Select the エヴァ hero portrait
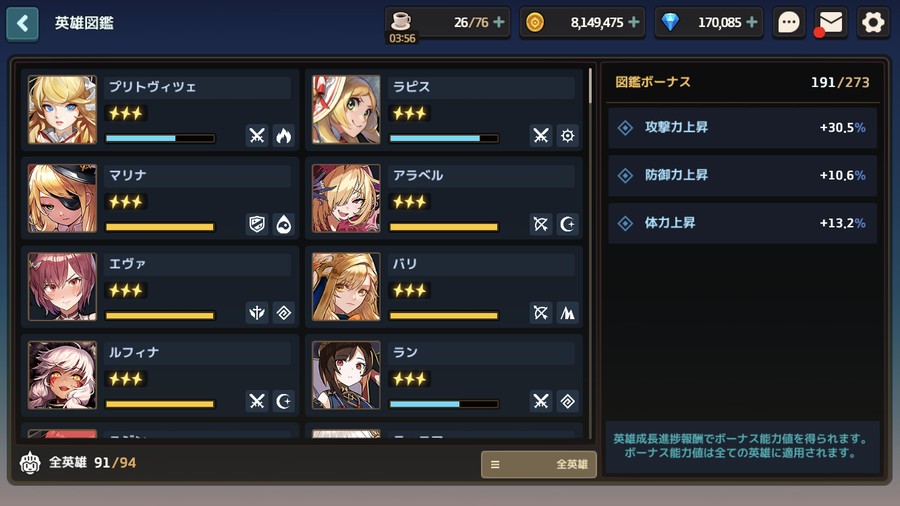The width and height of the screenshot is (900, 506). [x=63, y=286]
